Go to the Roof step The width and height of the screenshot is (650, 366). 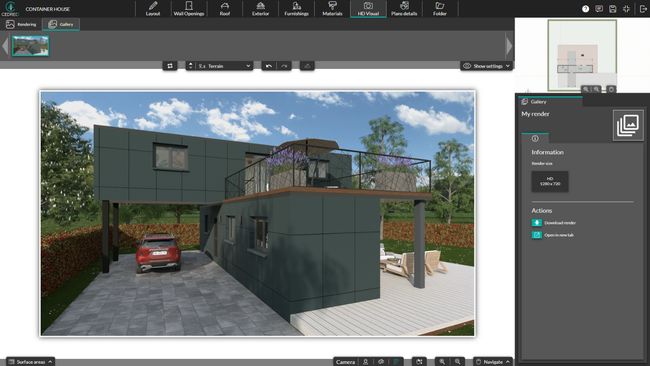point(225,9)
